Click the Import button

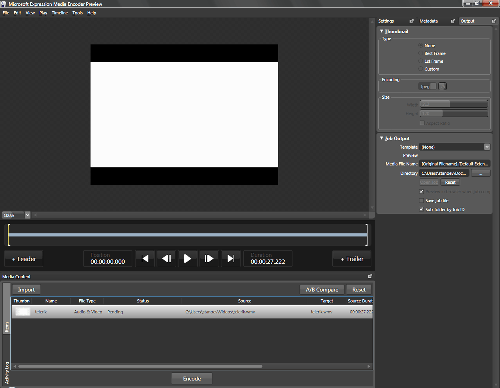26,289
